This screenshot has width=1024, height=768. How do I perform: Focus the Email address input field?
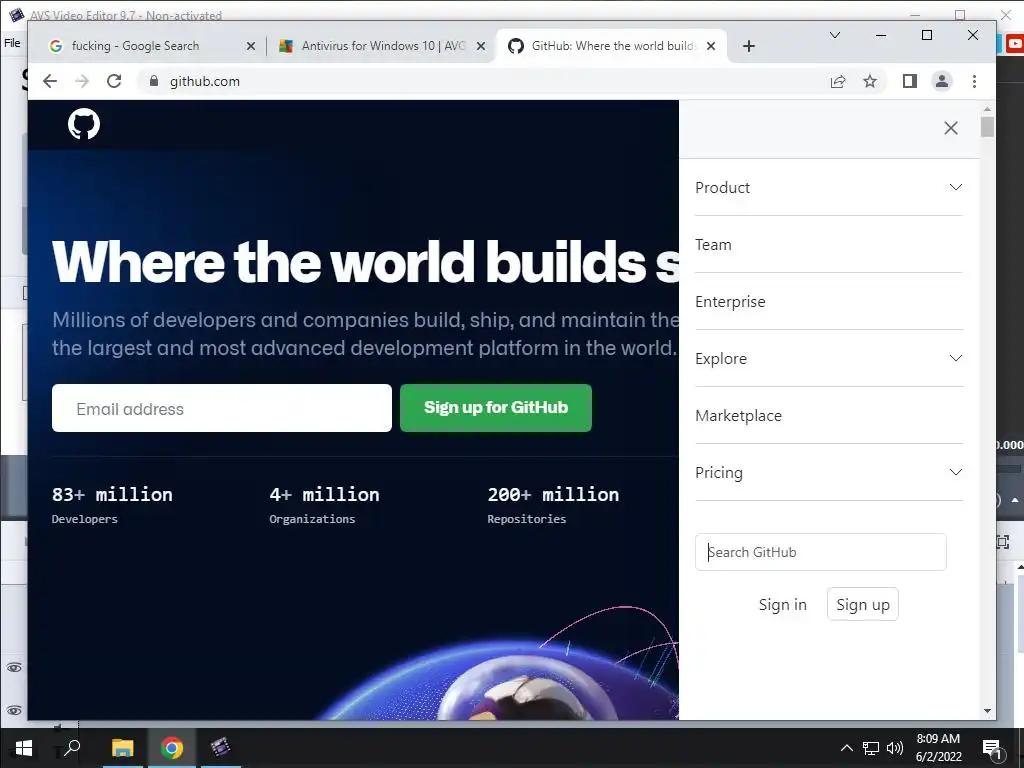(222, 408)
